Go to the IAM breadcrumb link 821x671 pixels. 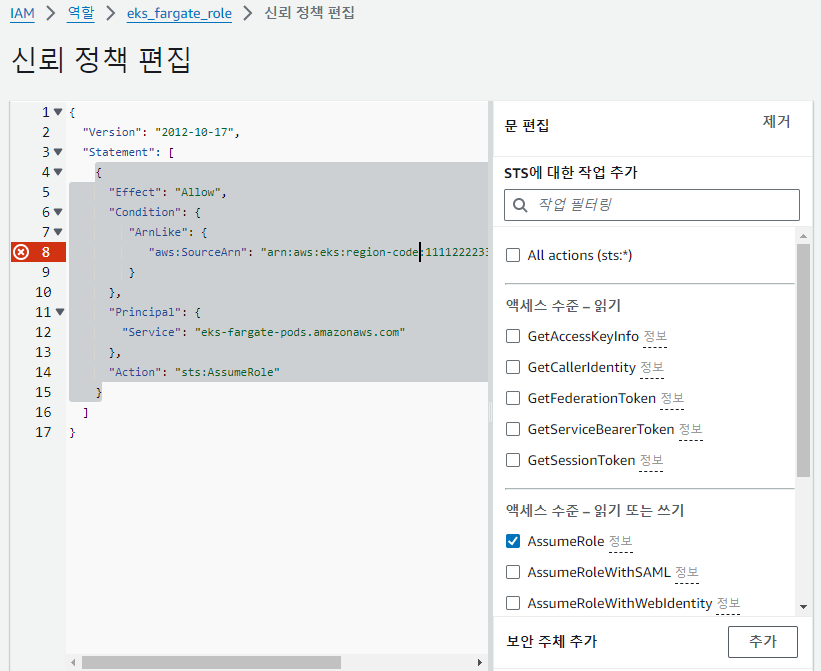click(23, 13)
